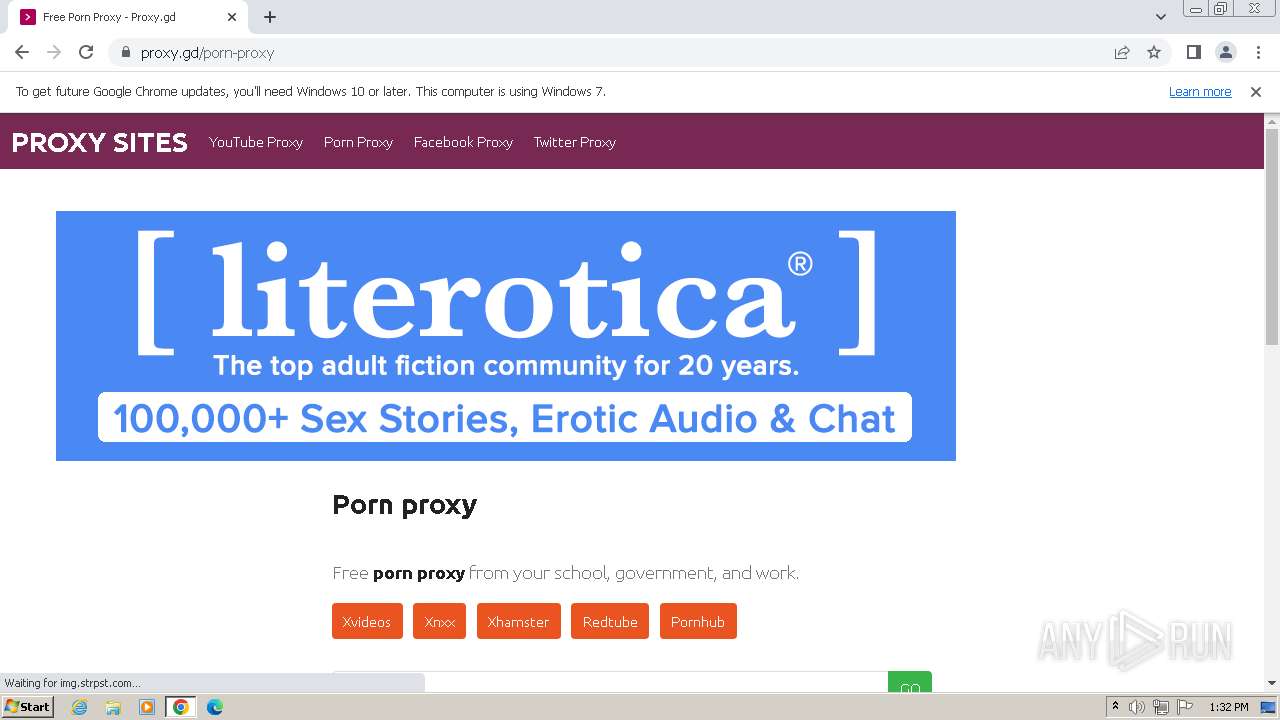Go back to the previous page

(22, 52)
